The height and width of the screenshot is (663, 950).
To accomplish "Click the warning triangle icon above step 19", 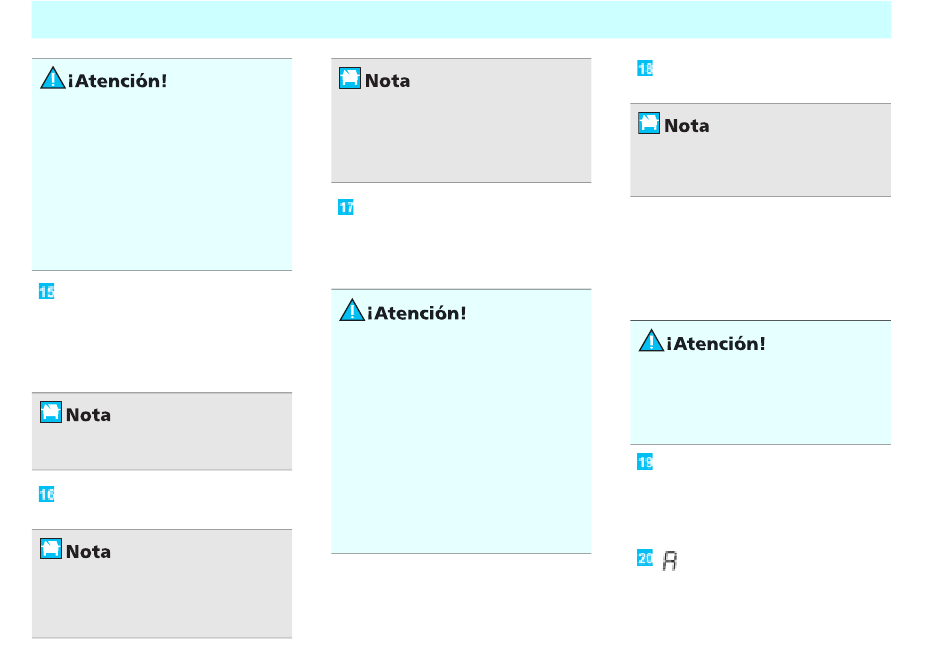I will (x=651, y=341).
